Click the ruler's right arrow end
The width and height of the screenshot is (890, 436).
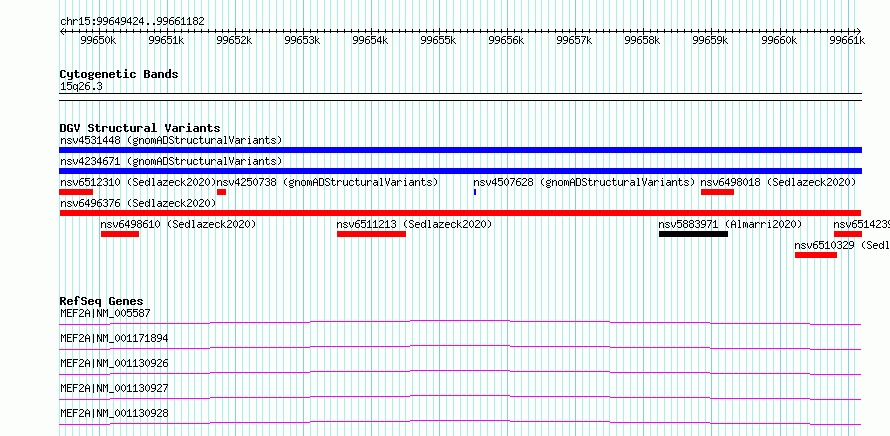click(859, 31)
